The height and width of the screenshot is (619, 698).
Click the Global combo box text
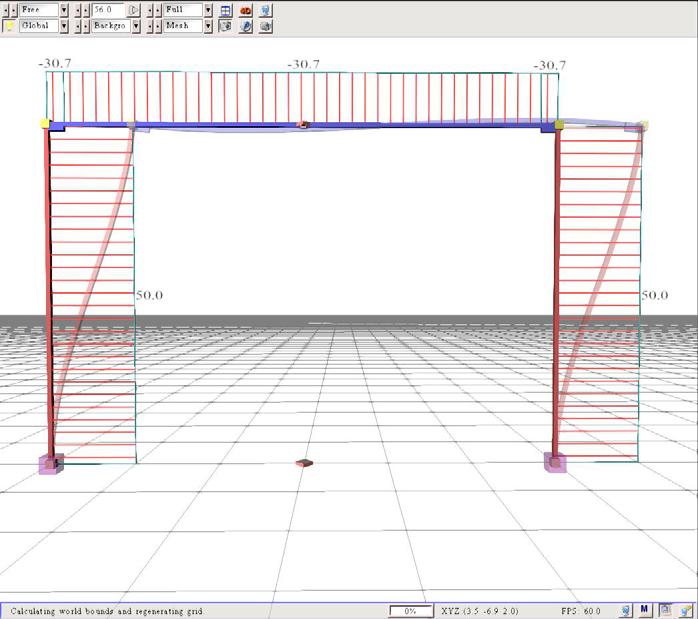coord(39,26)
